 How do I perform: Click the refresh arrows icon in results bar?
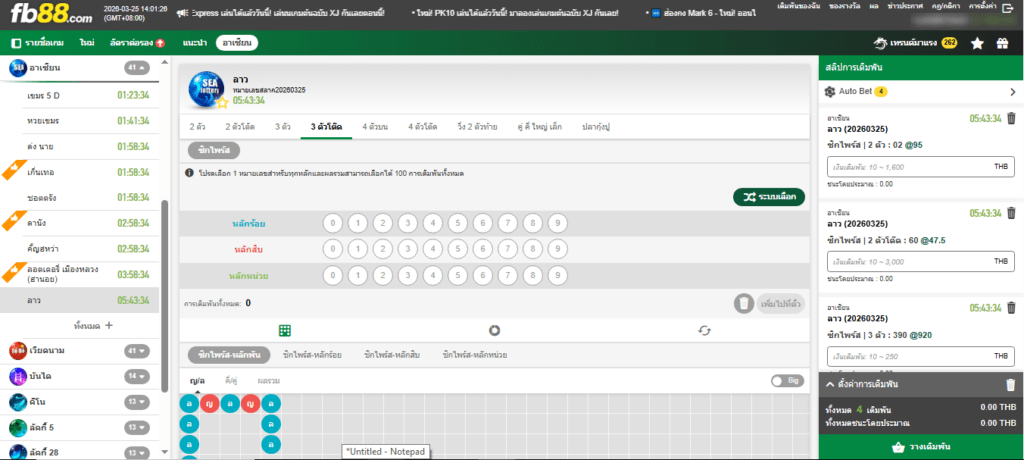pos(704,331)
